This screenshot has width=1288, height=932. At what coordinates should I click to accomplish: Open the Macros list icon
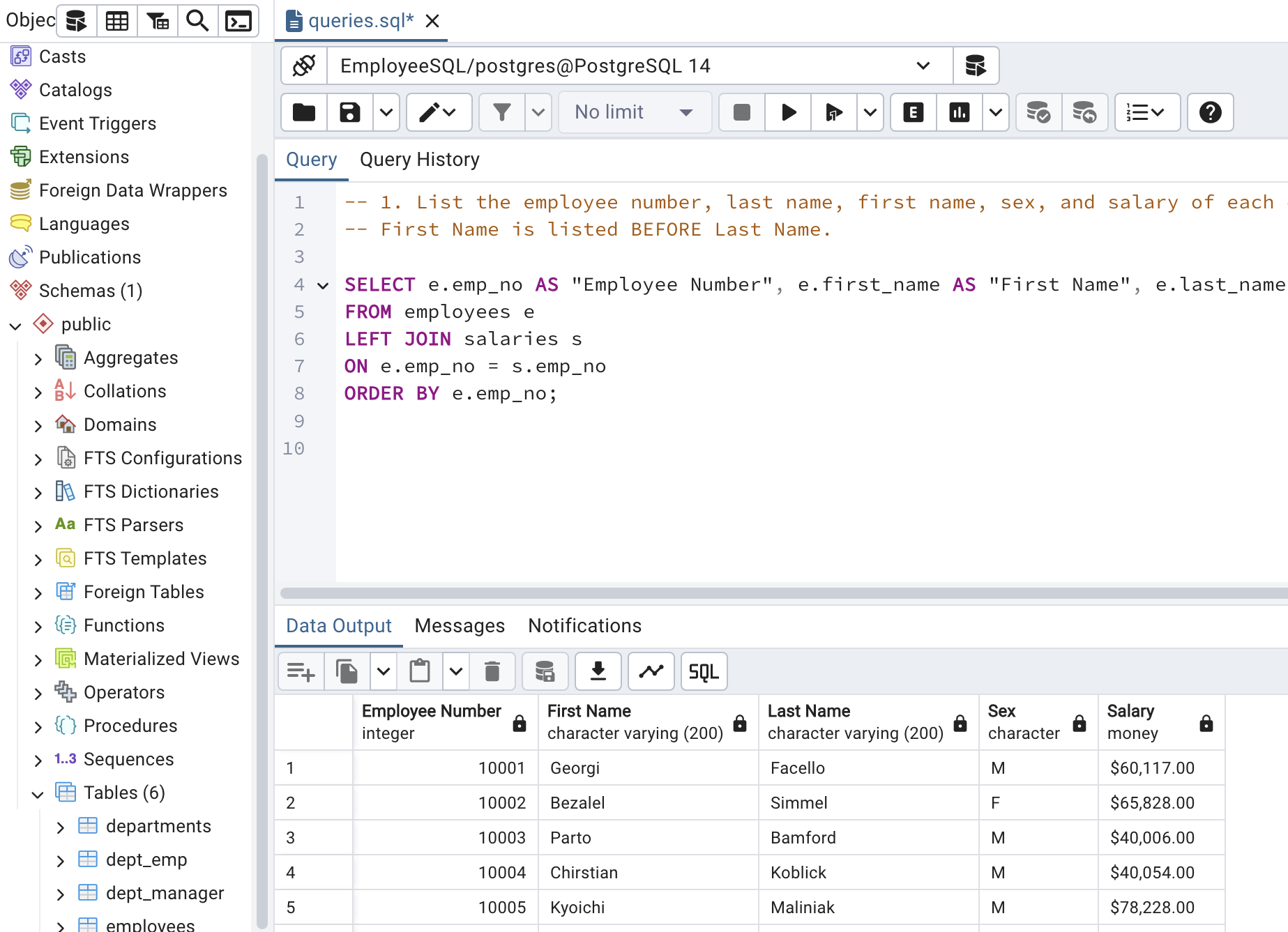(1147, 112)
